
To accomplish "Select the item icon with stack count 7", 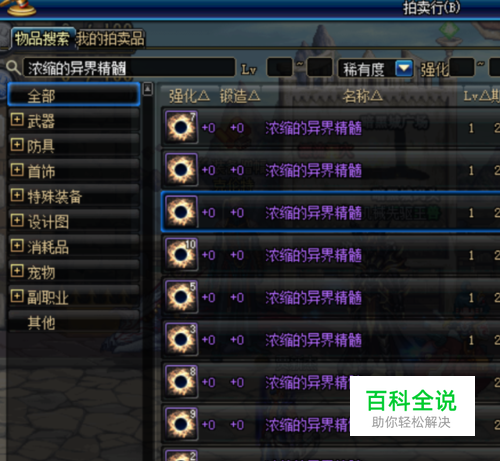I will 181,127.
